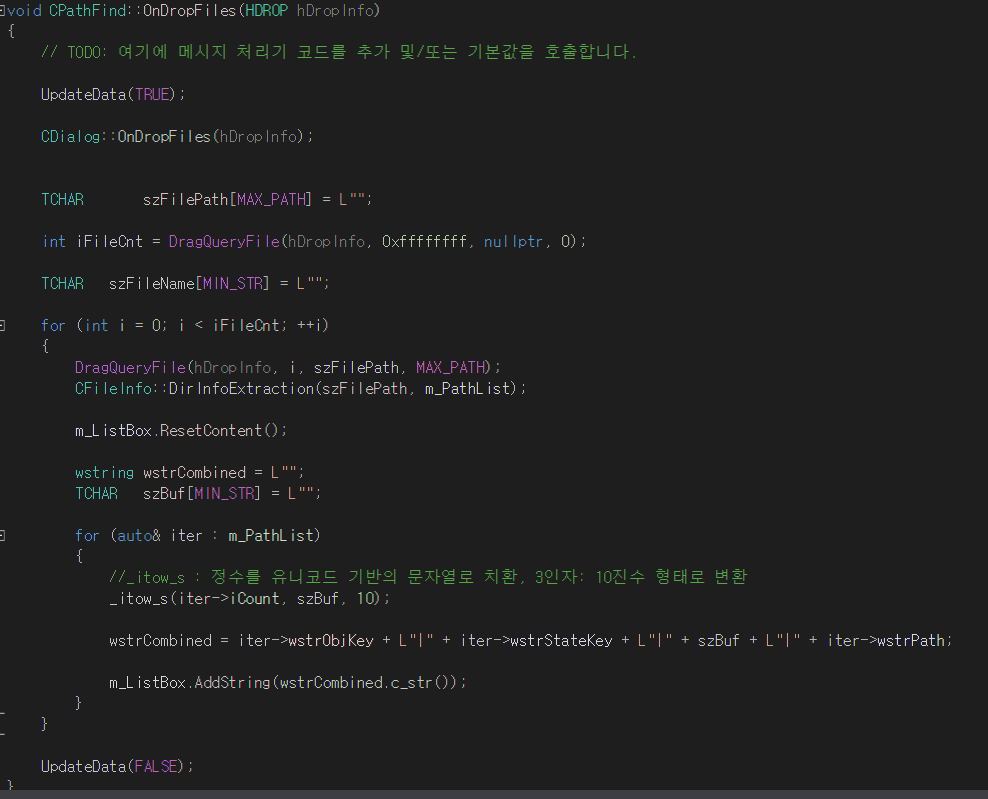The height and width of the screenshot is (799, 988).
Task: Click the 'AddString' method call
Action: pyautogui.click(x=233, y=682)
